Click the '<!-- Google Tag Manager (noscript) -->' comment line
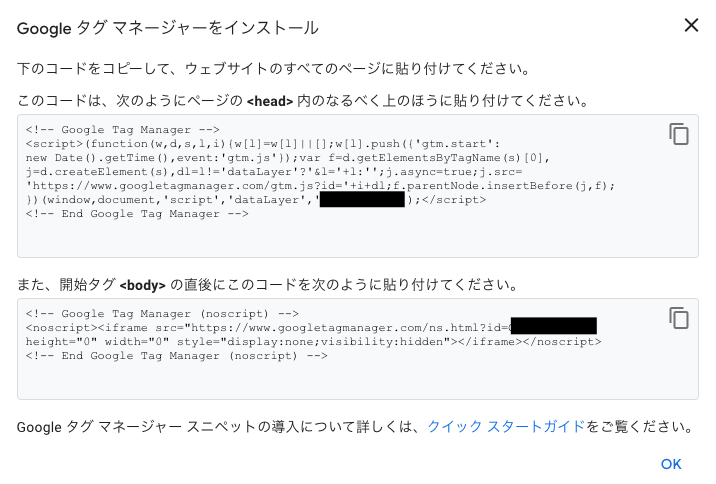Screen dimensions: 716x484 pyautogui.click(x=162, y=314)
